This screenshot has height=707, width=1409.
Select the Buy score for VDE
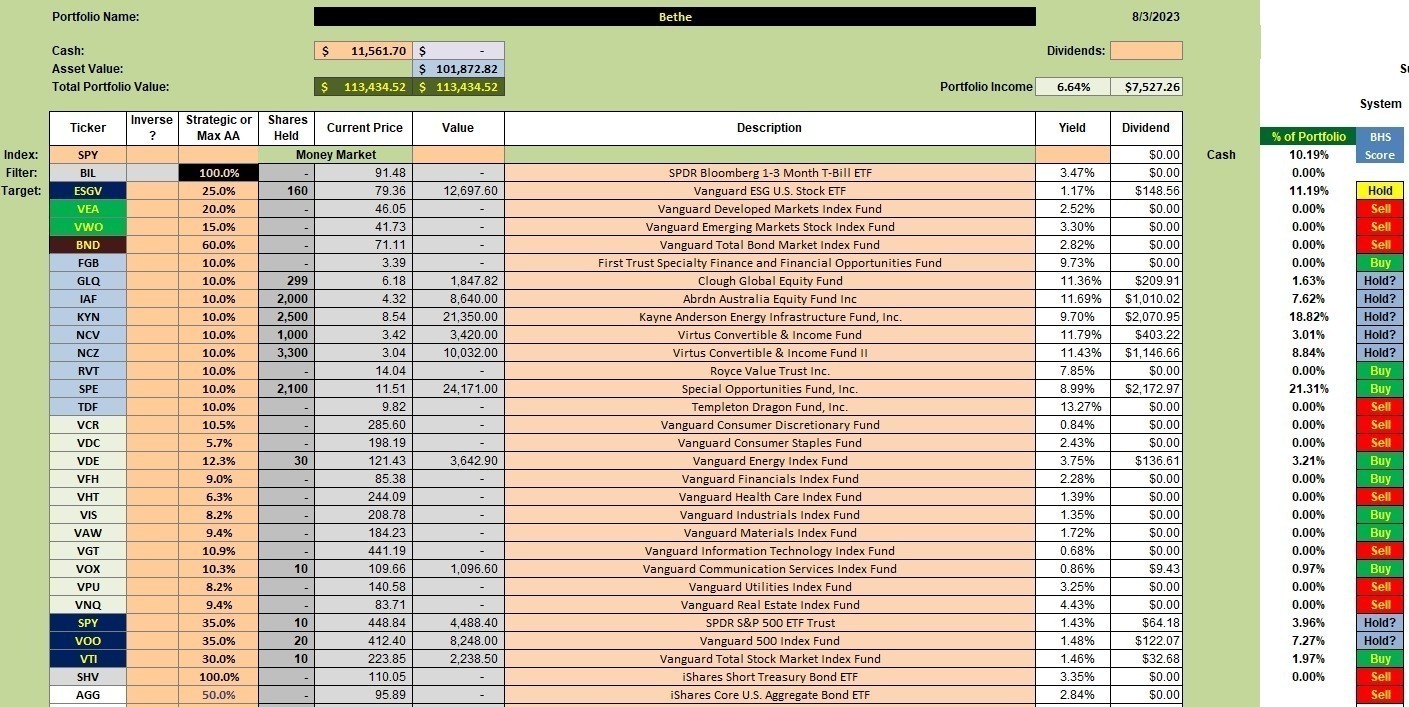click(x=1380, y=461)
